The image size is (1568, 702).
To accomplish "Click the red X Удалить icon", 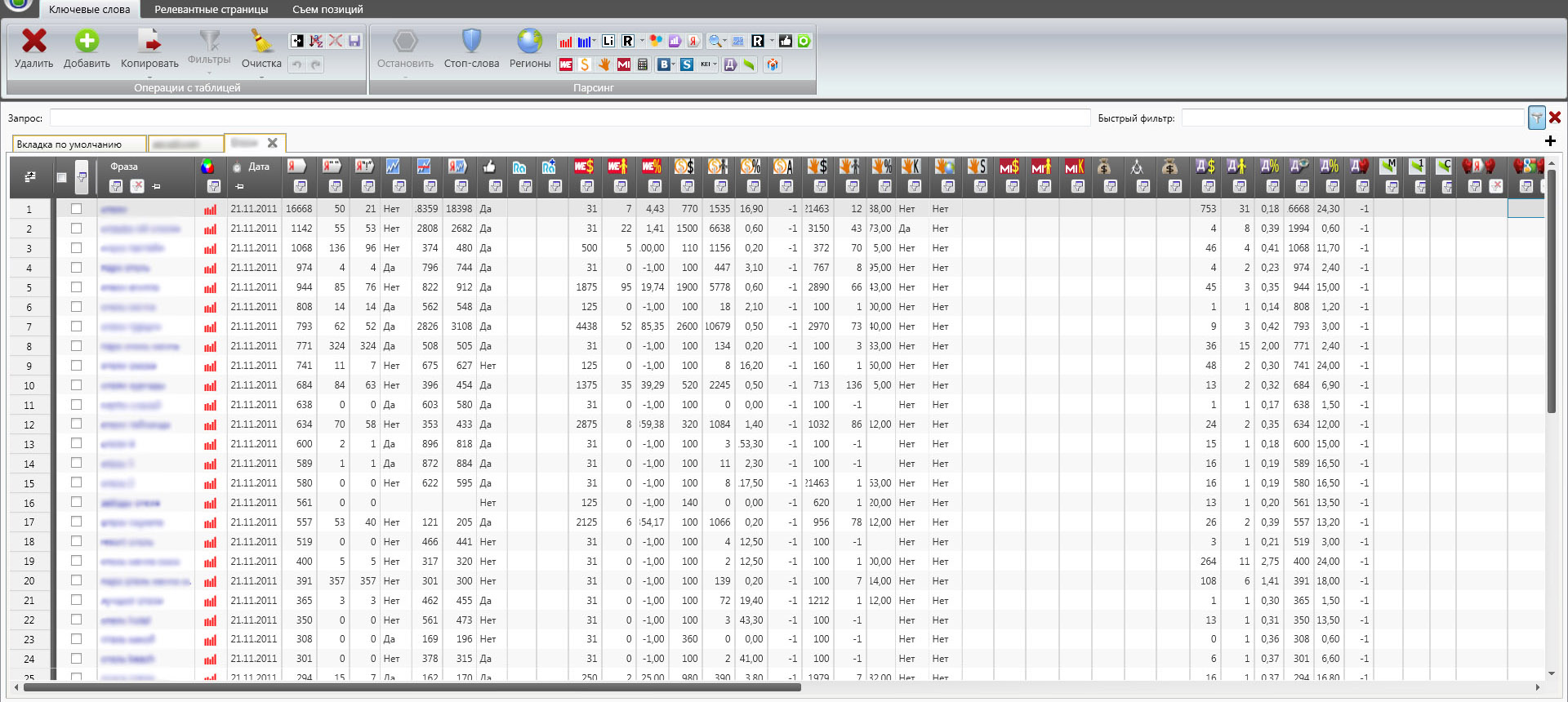I will 33,41.
